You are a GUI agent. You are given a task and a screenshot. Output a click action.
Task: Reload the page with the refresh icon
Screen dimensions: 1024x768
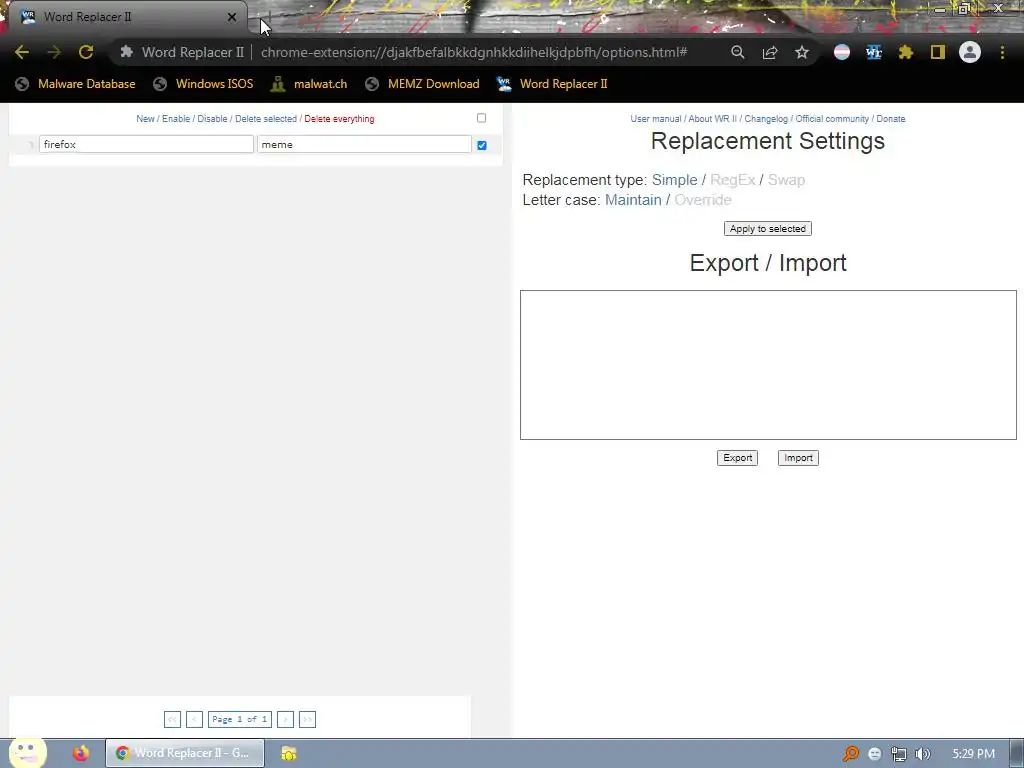[x=86, y=52]
